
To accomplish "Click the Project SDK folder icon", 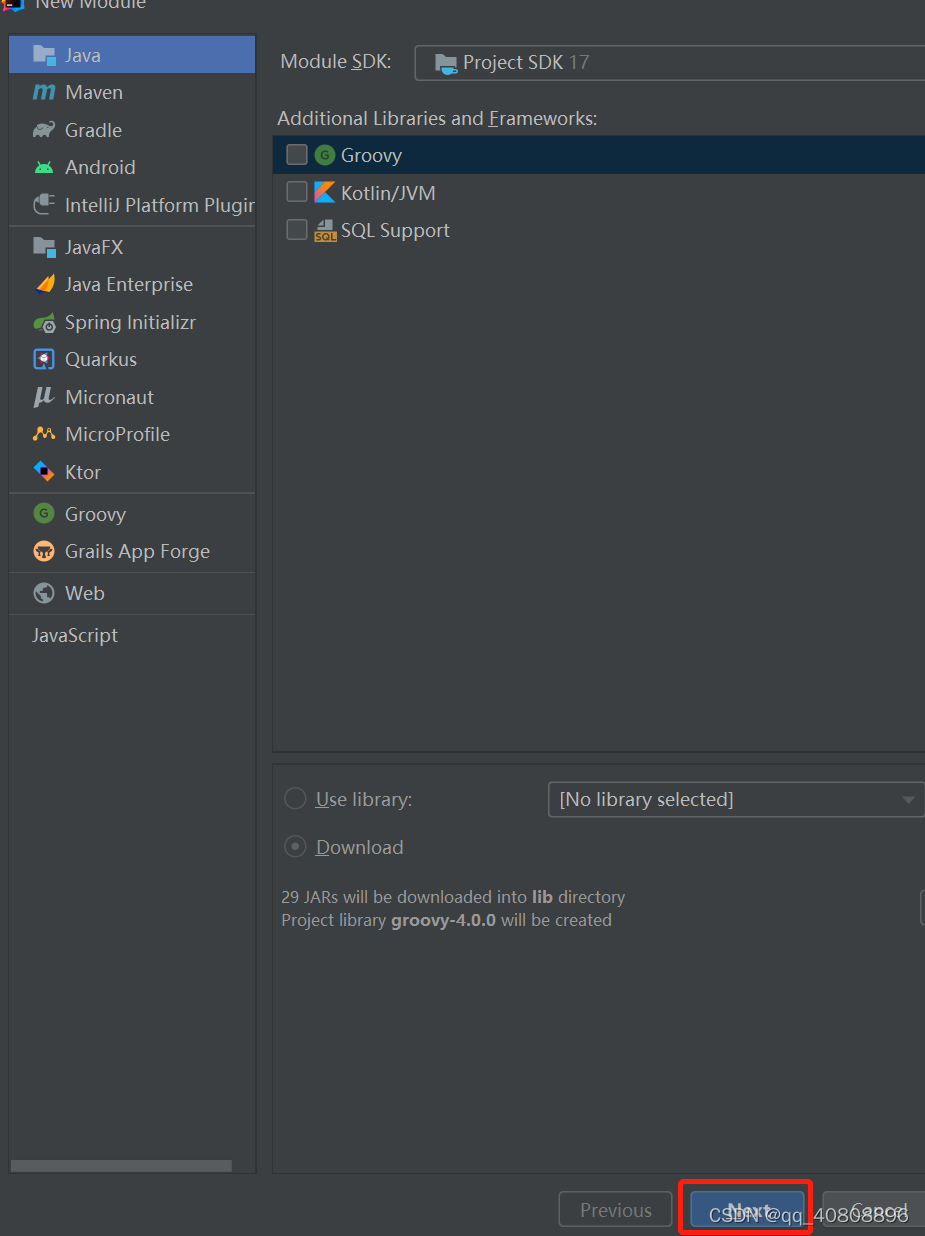I will (x=446, y=63).
